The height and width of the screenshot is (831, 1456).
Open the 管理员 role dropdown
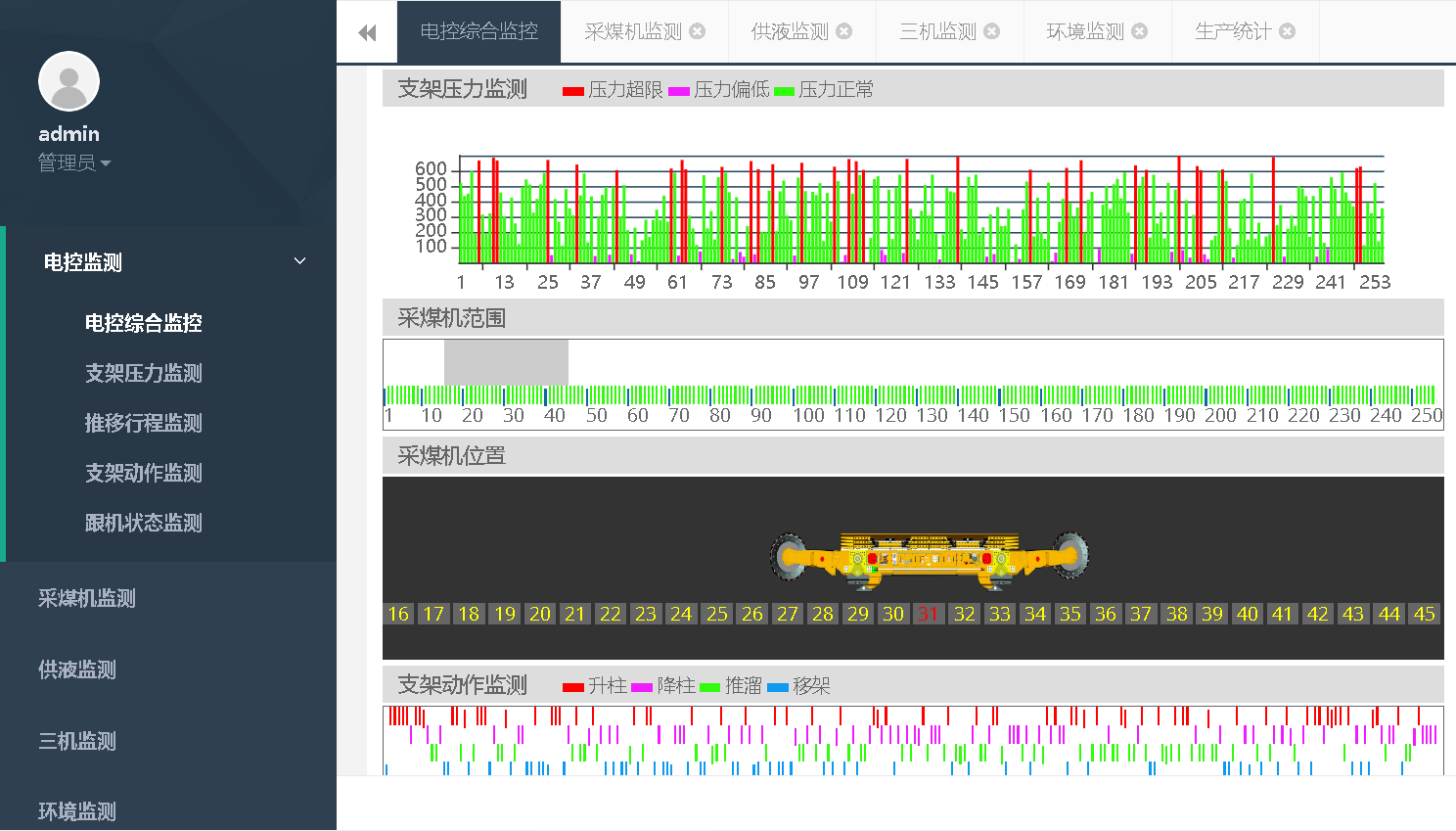tap(74, 162)
